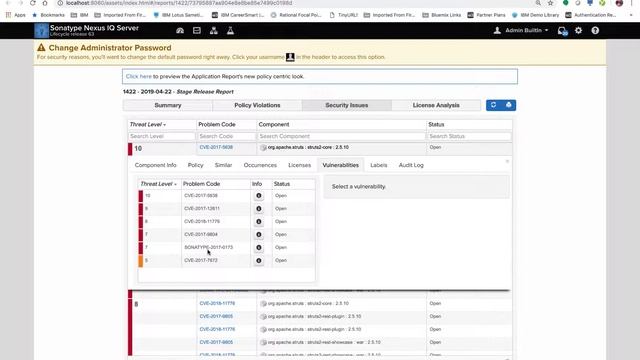Open CVE-2017-9805 link for struts2-rest-plugin
Image resolution: width=640 pixels, height=360 pixels.
pyautogui.click(x=216, y=316)
